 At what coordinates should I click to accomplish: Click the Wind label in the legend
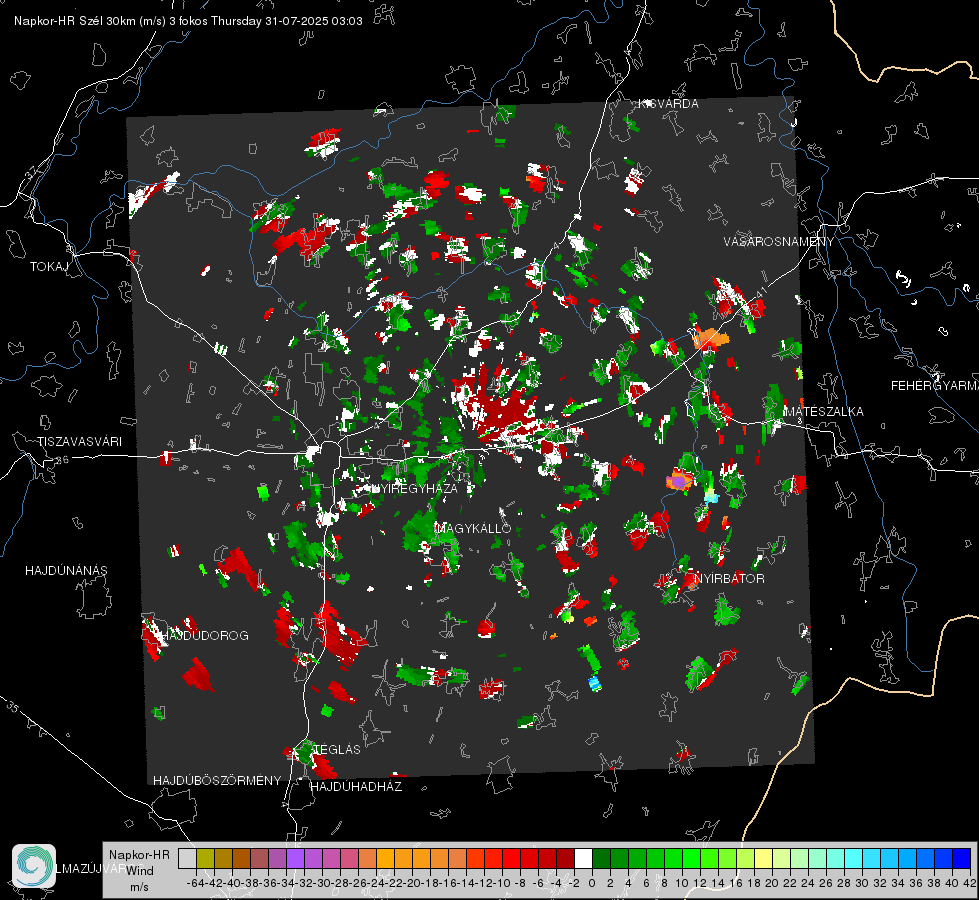(140, 871)
